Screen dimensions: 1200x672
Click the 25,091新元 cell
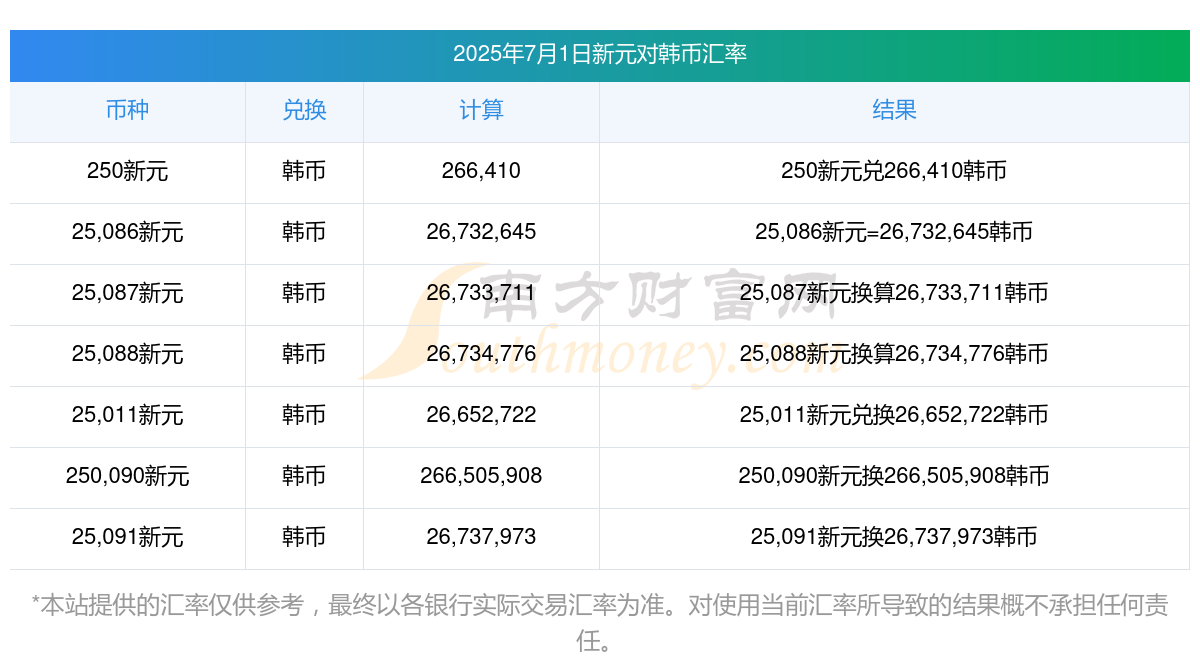(x=127, y=537)
